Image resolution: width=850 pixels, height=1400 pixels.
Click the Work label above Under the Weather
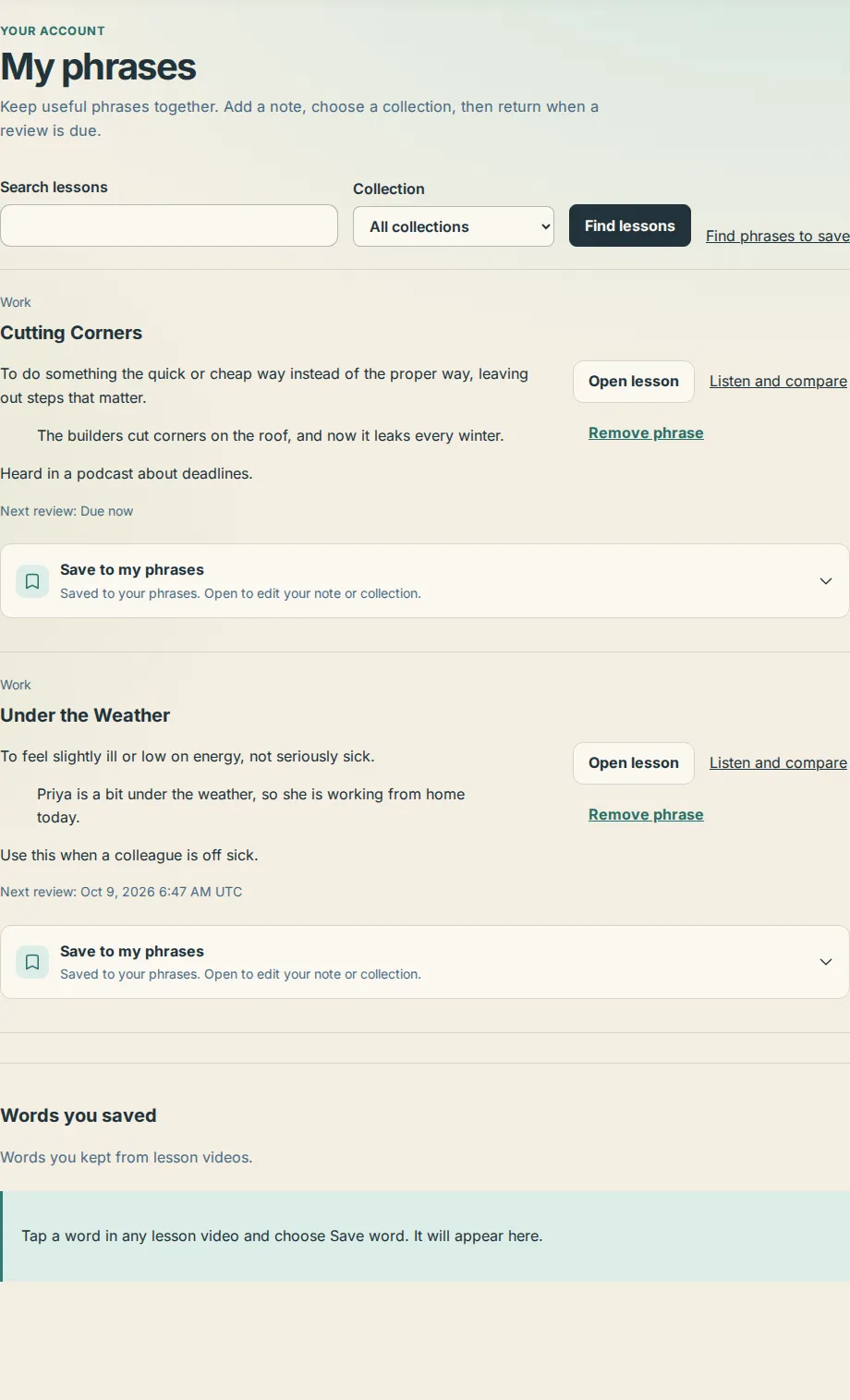pyautogui.click(x=16, y=685)
